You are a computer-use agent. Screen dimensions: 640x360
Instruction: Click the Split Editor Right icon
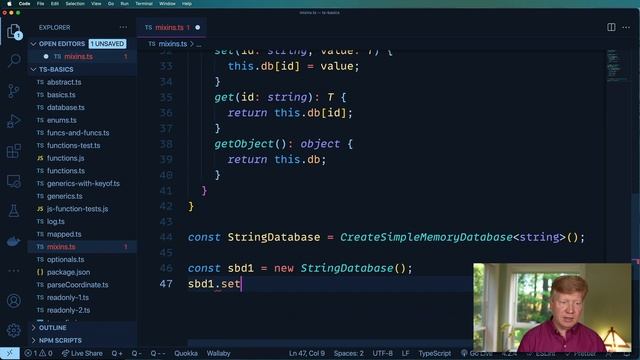tap(611, 27)
